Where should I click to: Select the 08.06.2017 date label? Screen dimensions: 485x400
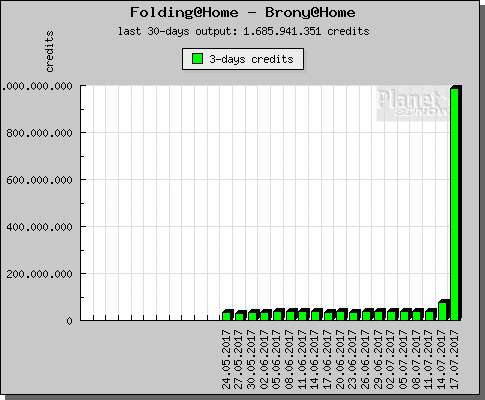pyautogui.click(x=290, y=359)
